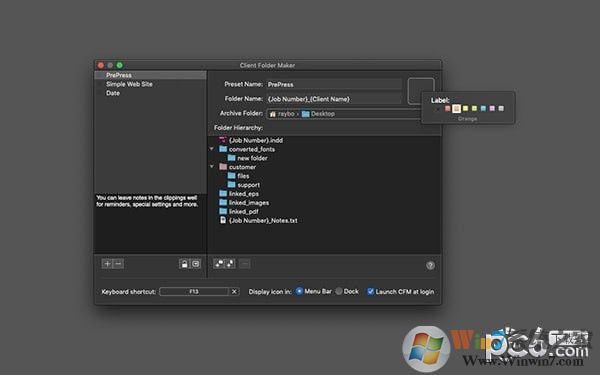
Task: Choose the purple label color
Action: [492, 109]
